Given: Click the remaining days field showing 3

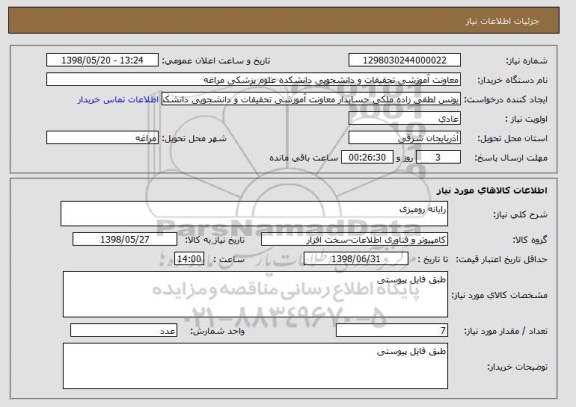Looking at the screenshot, I should click(x=438, y=158).
